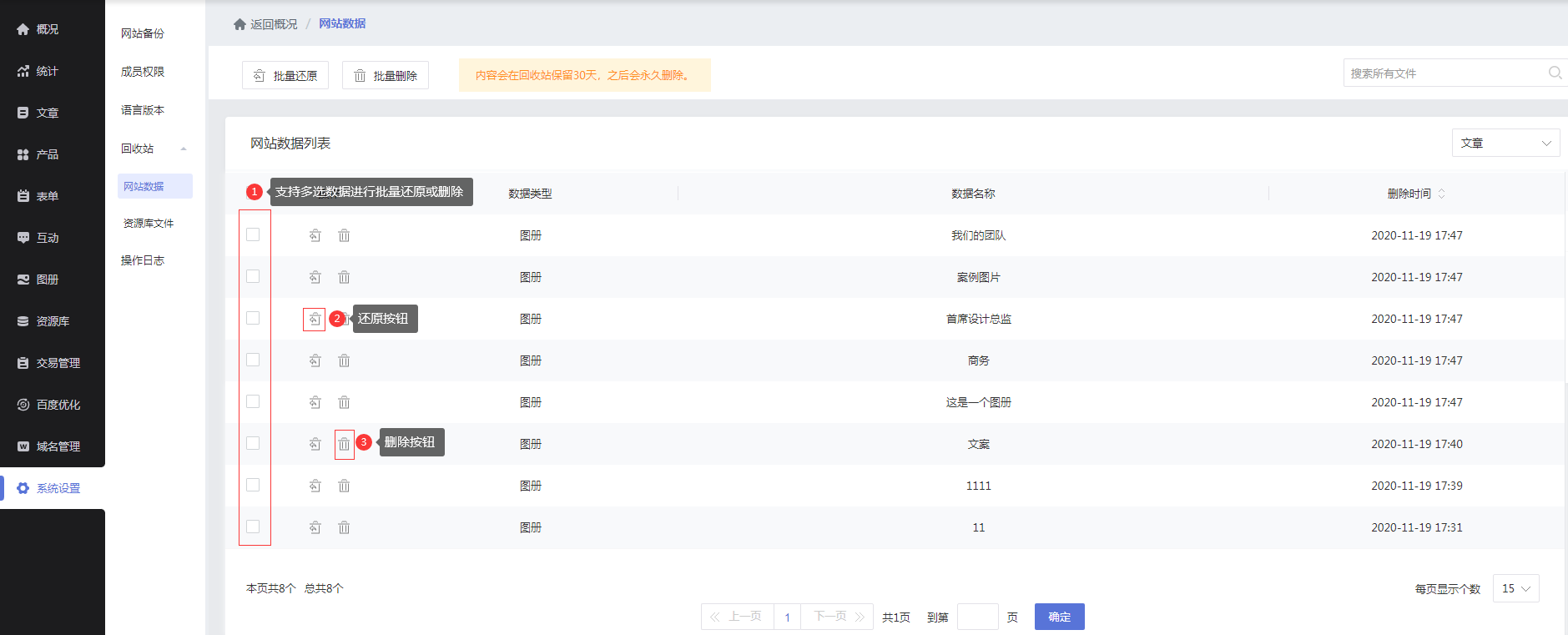
Task: Click 批量删除 batch delete button
Action: 386,75
